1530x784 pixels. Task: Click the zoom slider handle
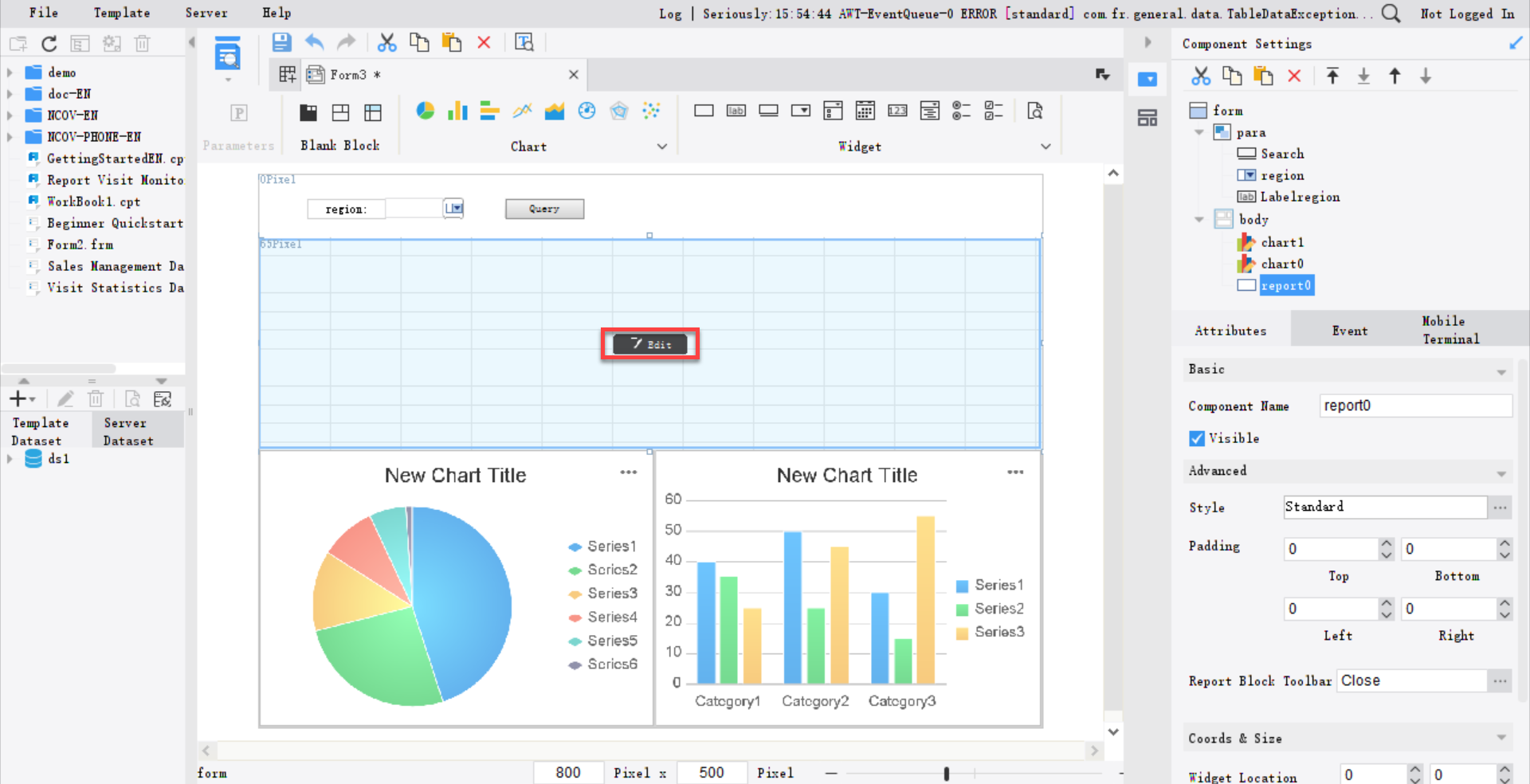tap(947, 774)
